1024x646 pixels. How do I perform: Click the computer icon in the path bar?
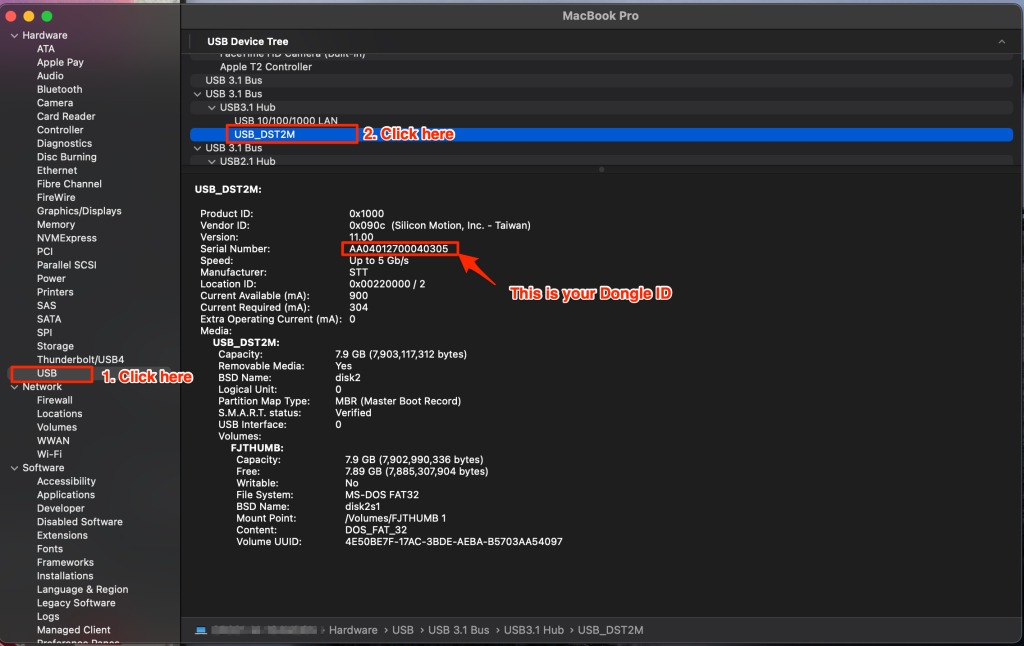[201, 630]
